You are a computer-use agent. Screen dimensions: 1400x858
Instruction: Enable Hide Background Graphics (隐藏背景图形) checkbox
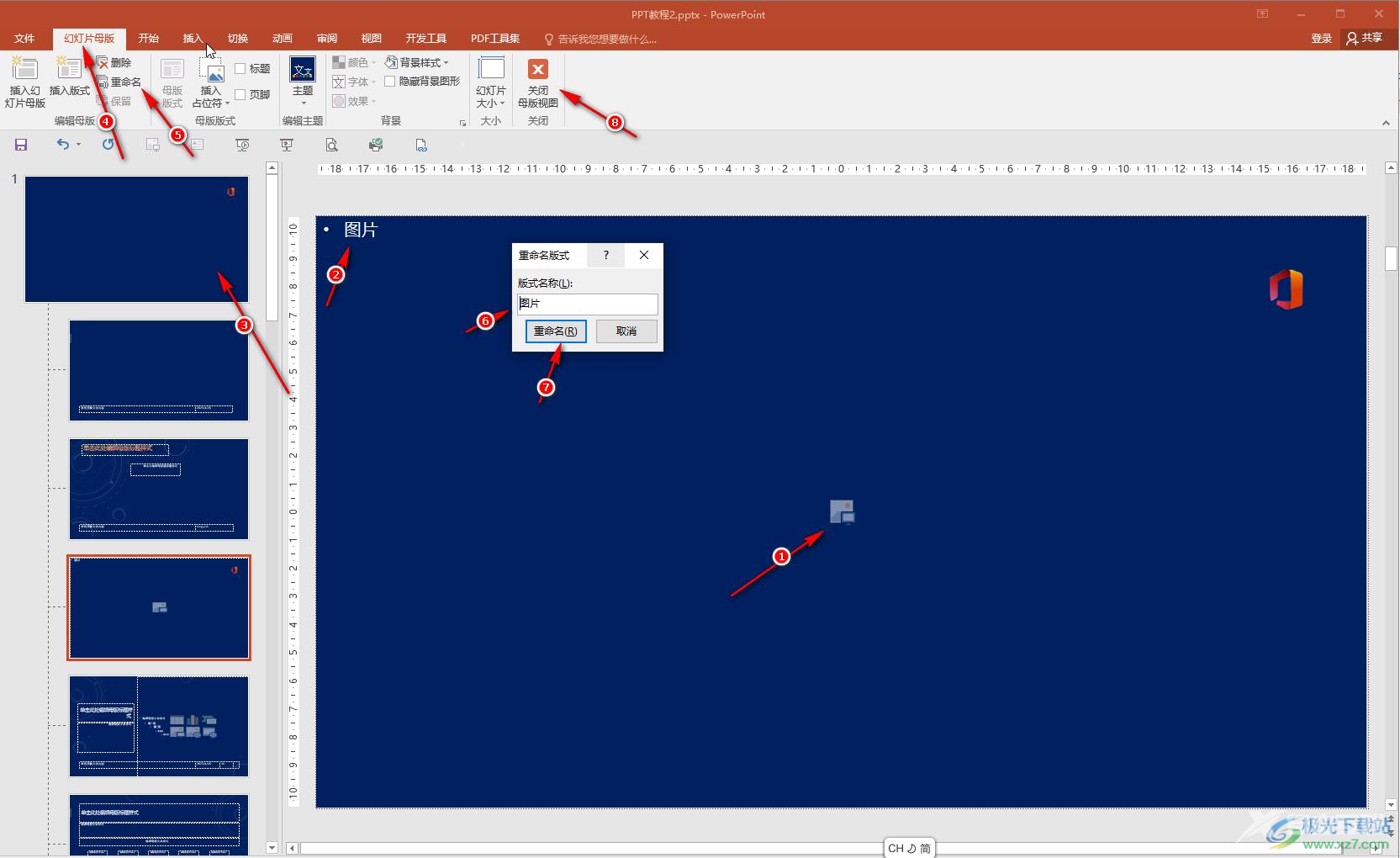click(390, 81)
